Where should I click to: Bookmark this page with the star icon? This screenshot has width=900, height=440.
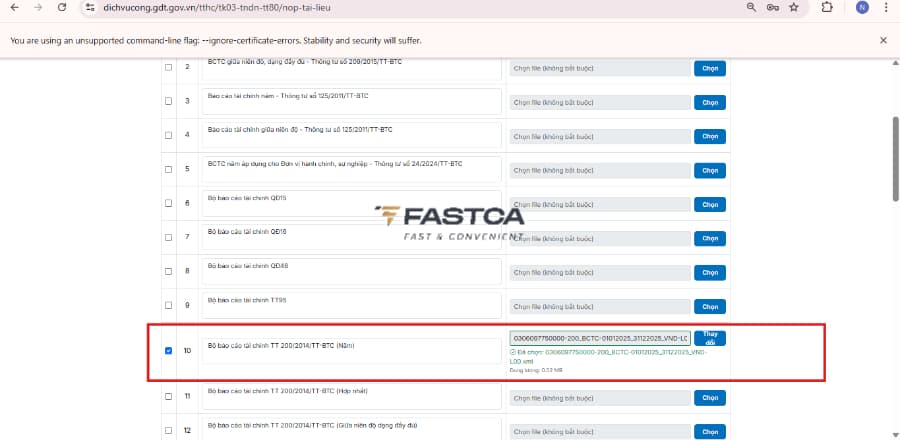pos(793,7)
